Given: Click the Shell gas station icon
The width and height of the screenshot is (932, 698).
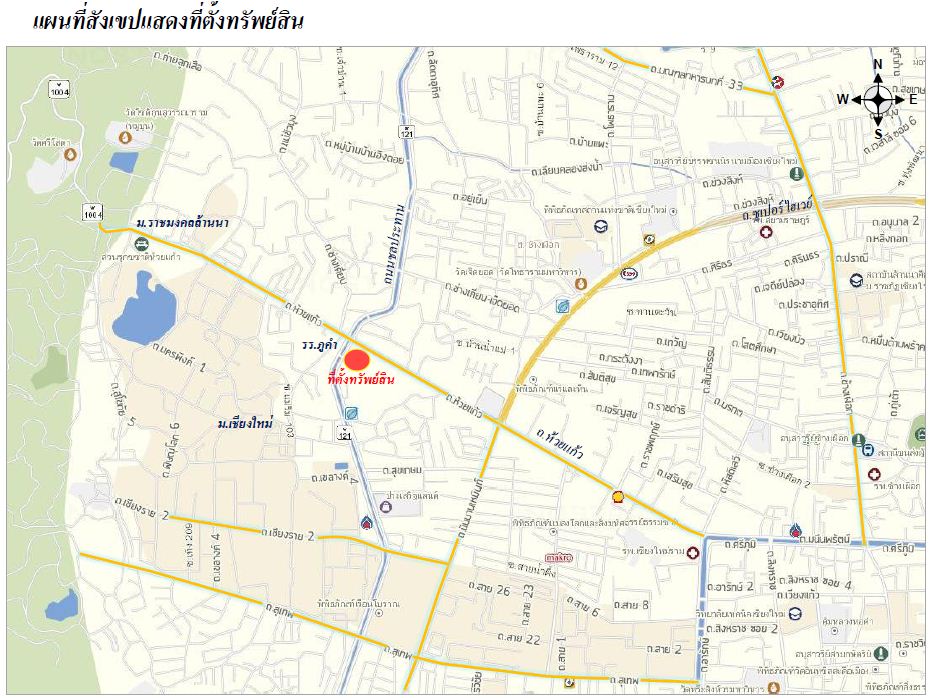Looking at the screenshot, I should point(619,496).
